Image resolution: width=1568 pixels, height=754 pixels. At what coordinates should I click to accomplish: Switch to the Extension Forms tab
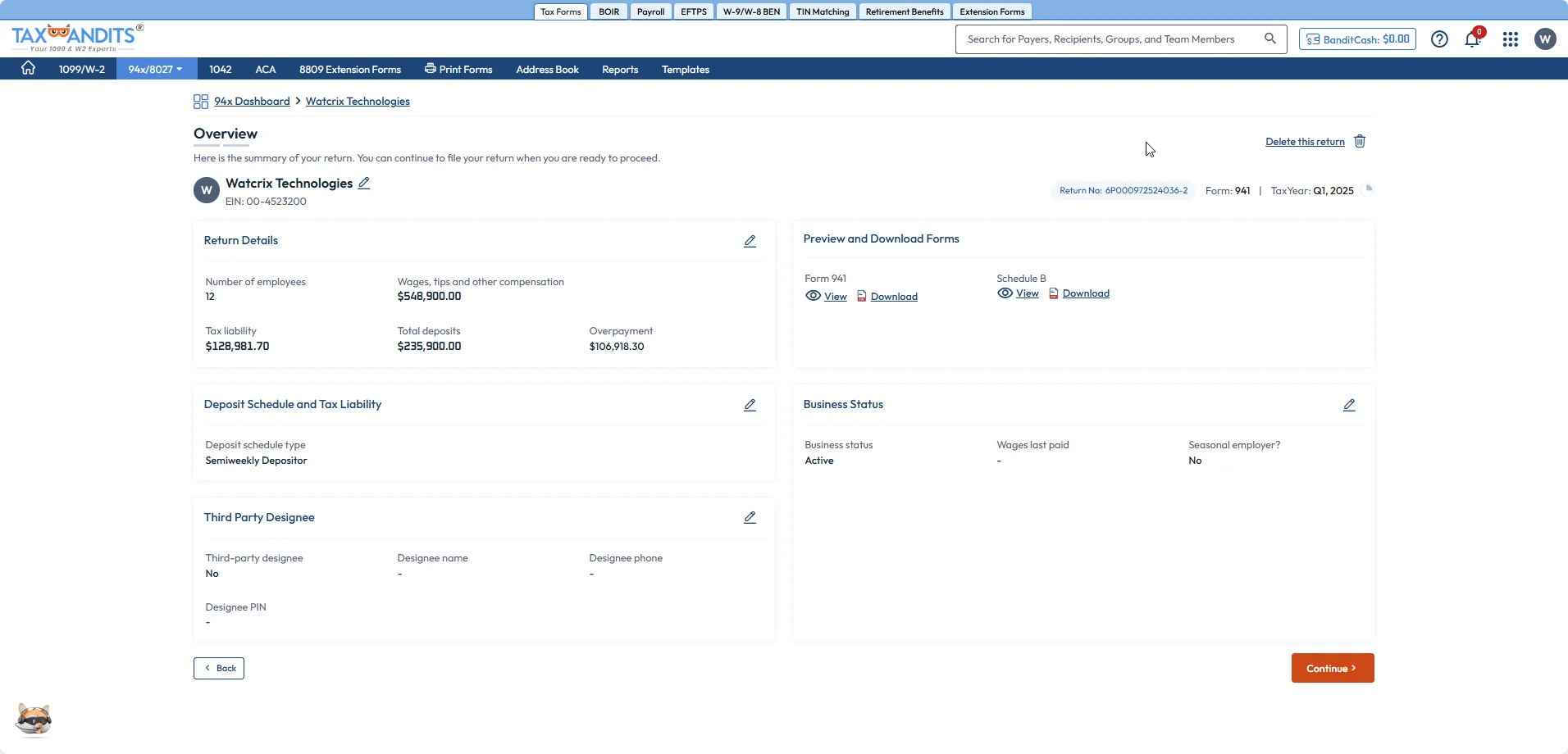[992, 11]
